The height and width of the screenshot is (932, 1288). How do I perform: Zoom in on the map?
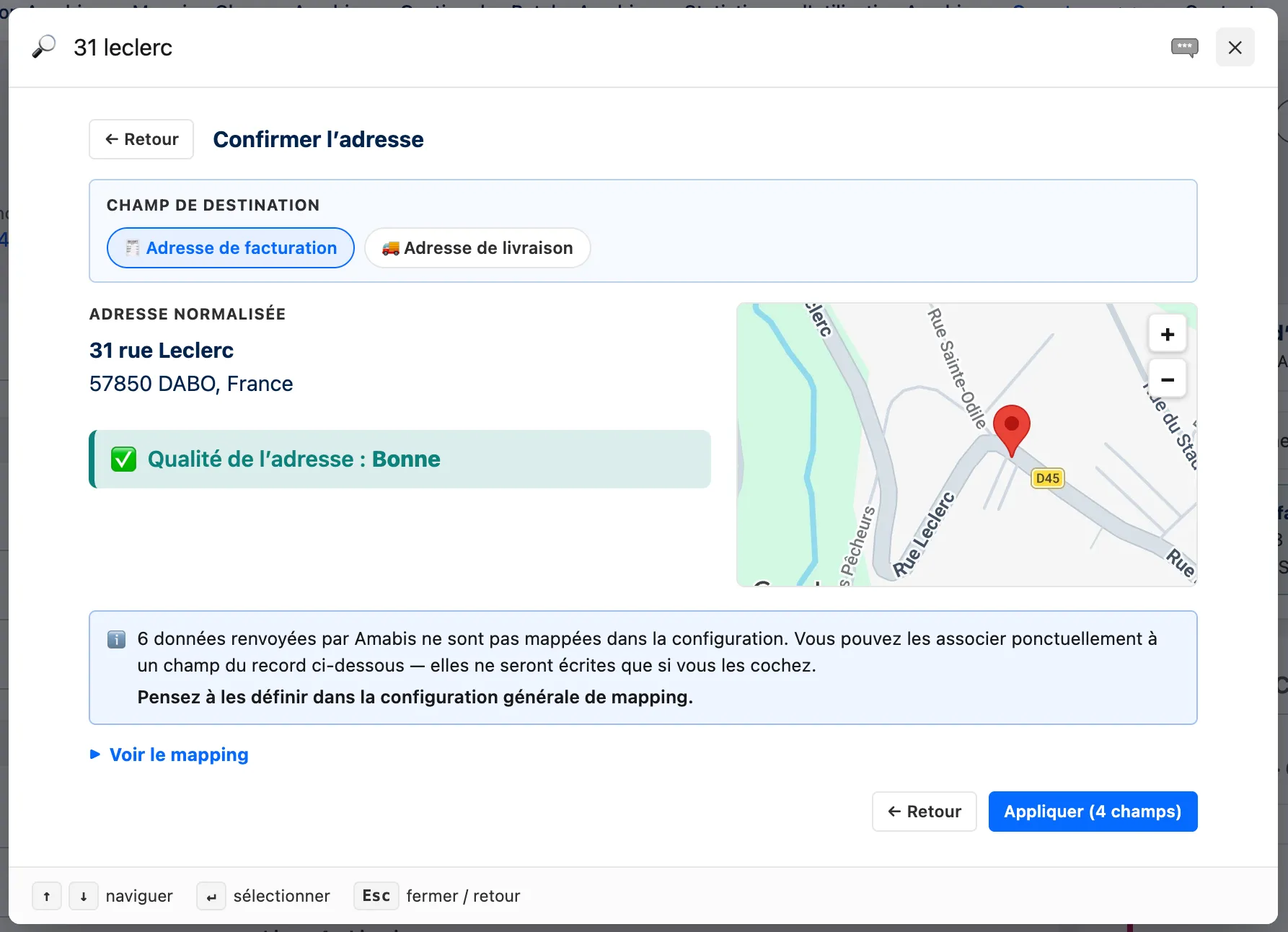pyautogui.click(x=1168, y=335)
